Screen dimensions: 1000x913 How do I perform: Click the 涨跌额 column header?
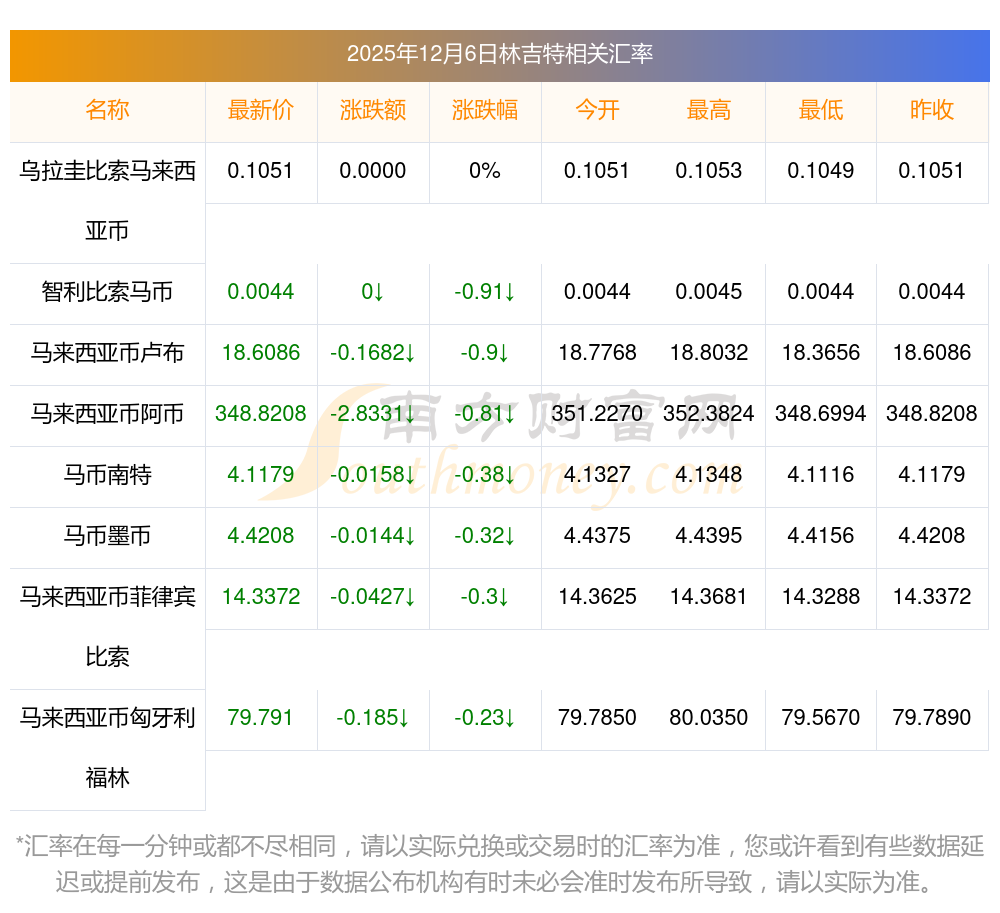[x=373, y=110]
